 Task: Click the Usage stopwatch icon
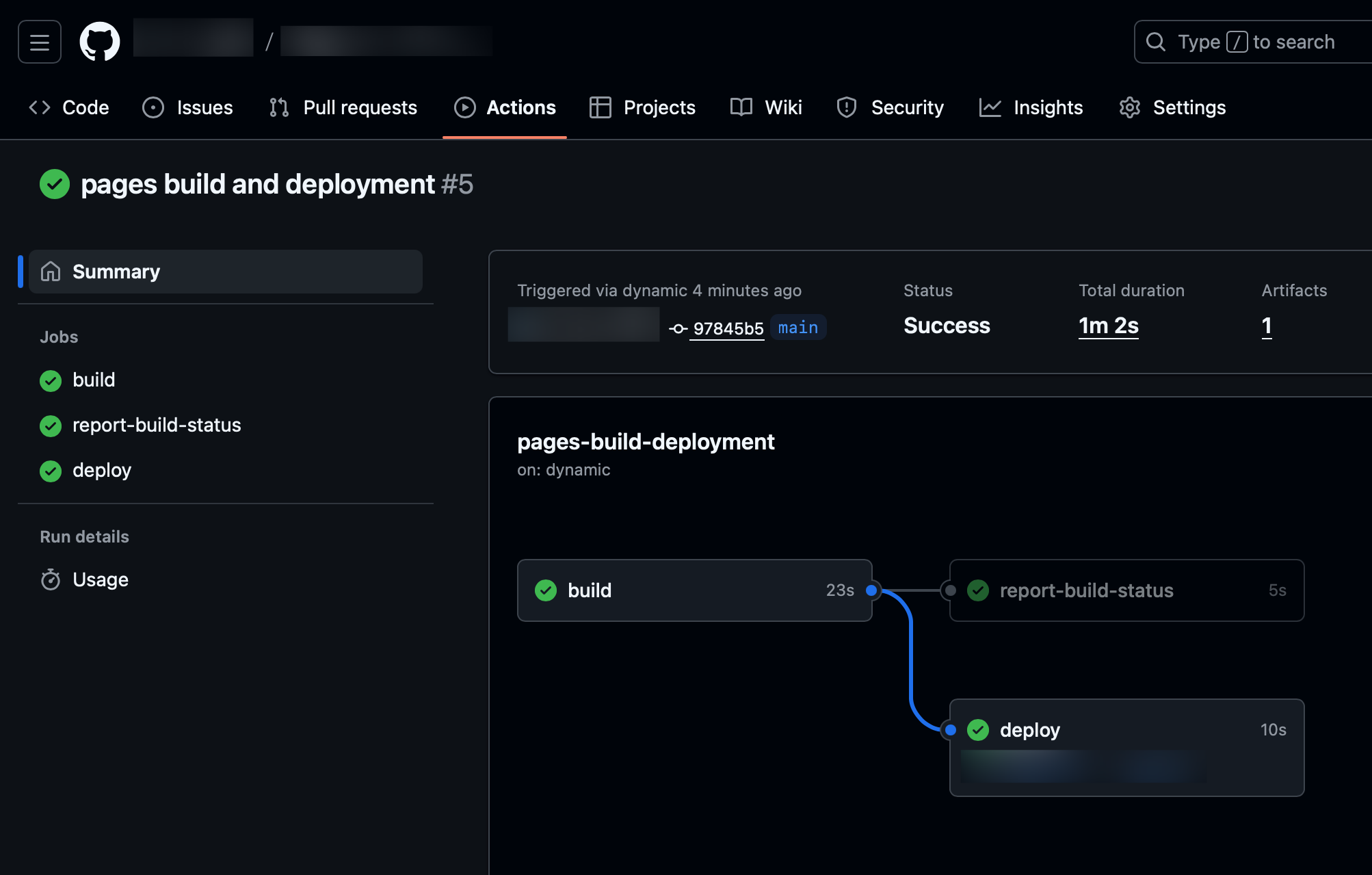(x=51, y=579)
